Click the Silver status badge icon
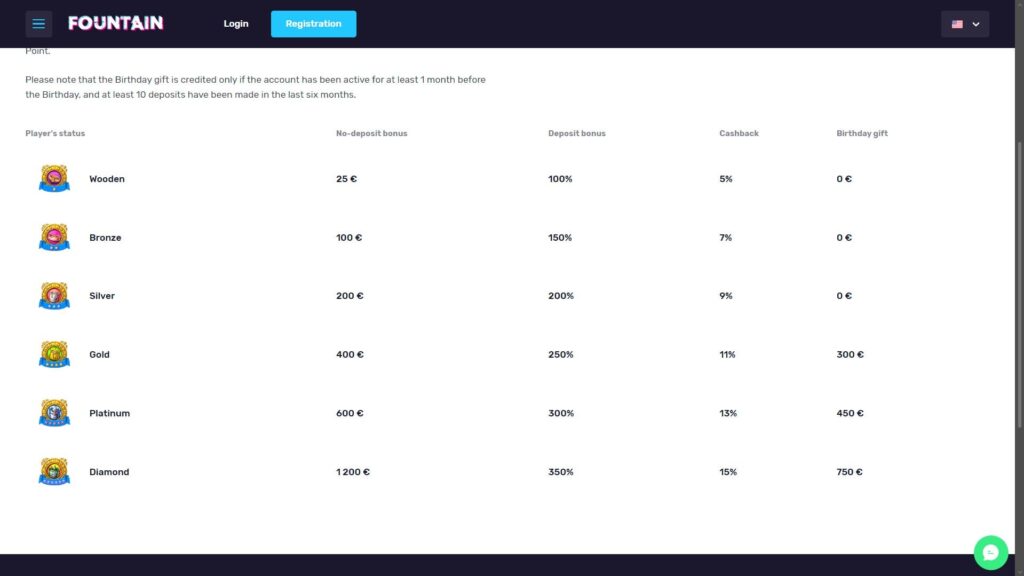 pos(54,296)
